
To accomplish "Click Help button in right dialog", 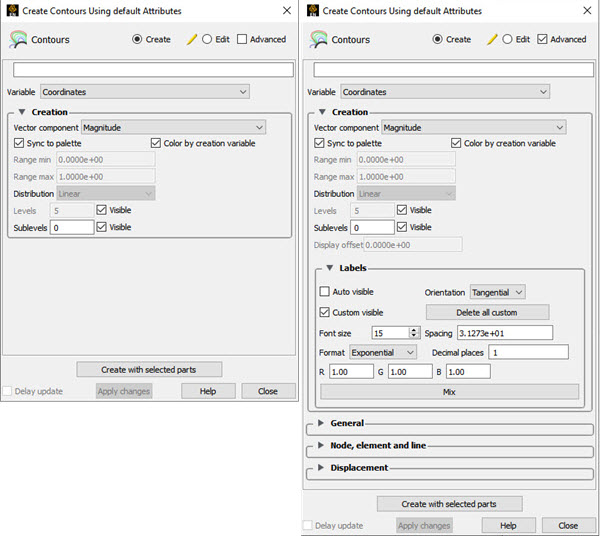I will [x=509, y=525].
